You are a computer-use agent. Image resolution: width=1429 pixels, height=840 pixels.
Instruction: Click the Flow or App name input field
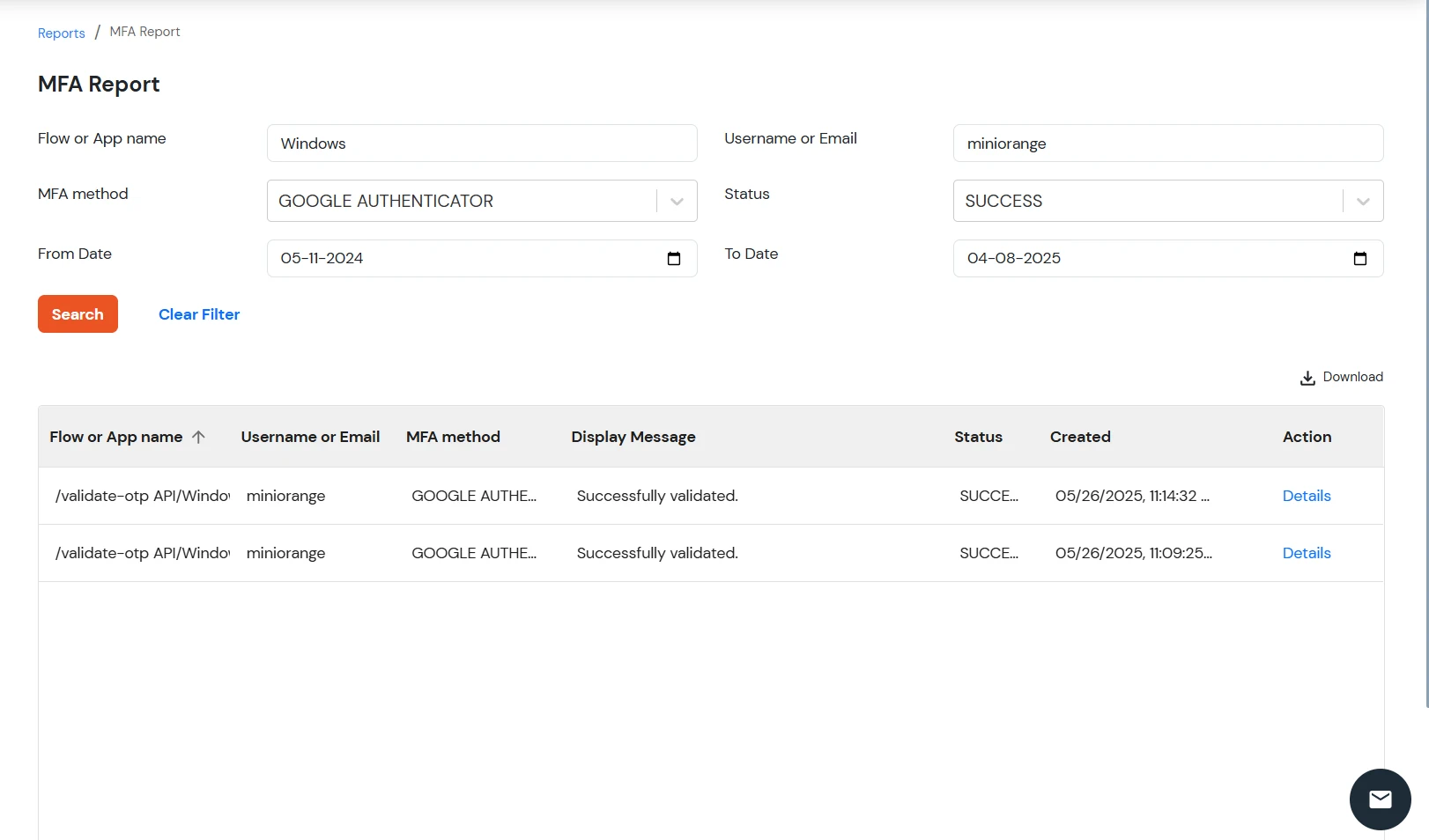pos(481,143)
